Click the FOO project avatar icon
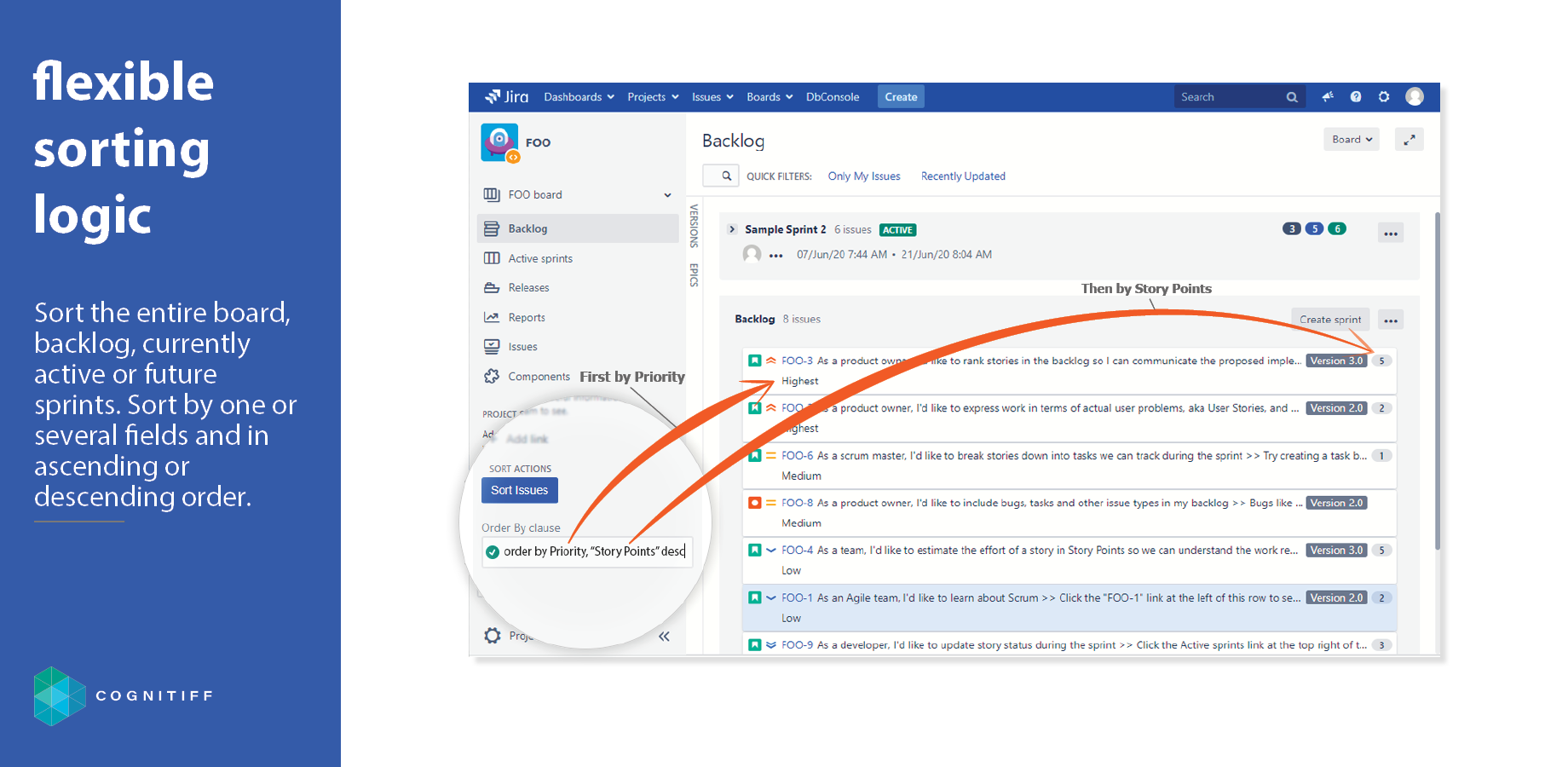 [x=499, y=142]
